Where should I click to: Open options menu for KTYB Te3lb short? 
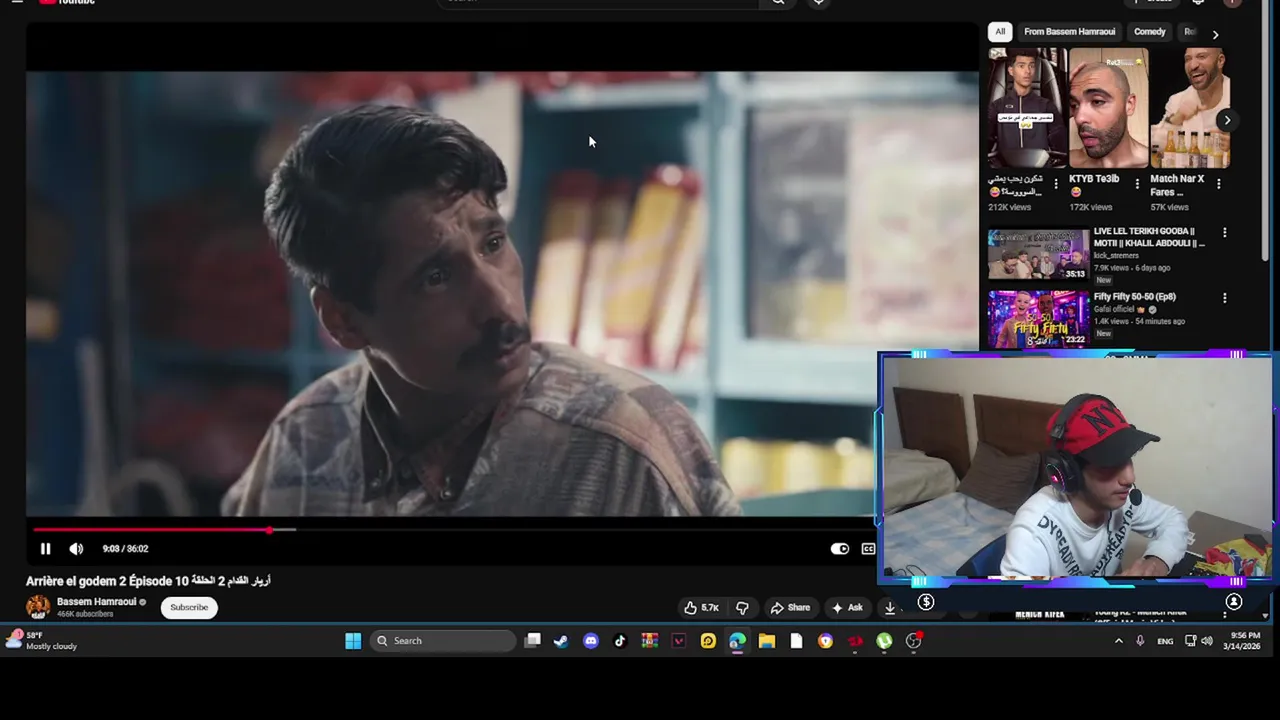click(x=1136, y=184)
